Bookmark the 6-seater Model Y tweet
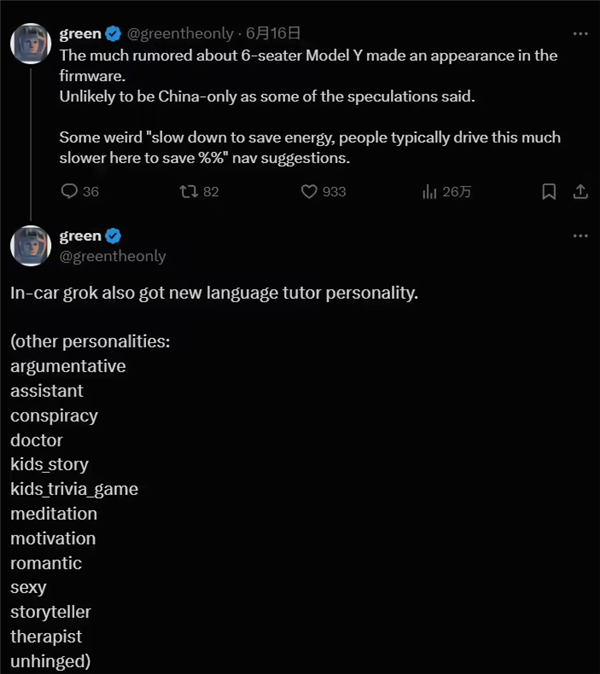The height and width of the screenshot is (674, 600). (x=548, y=191)
